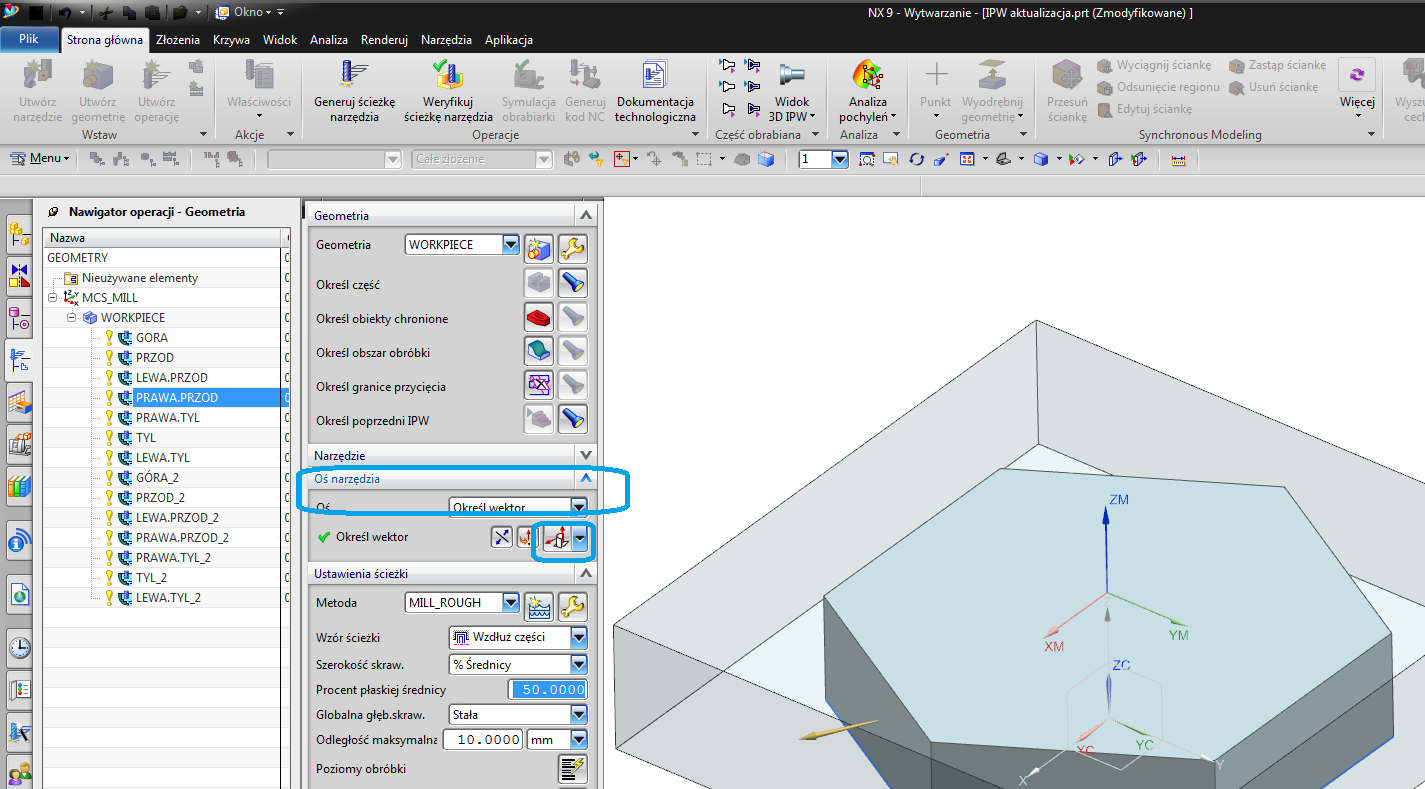
Task: Click edit wrench icon beside WORKPIECE
Action: coord(572,249)
